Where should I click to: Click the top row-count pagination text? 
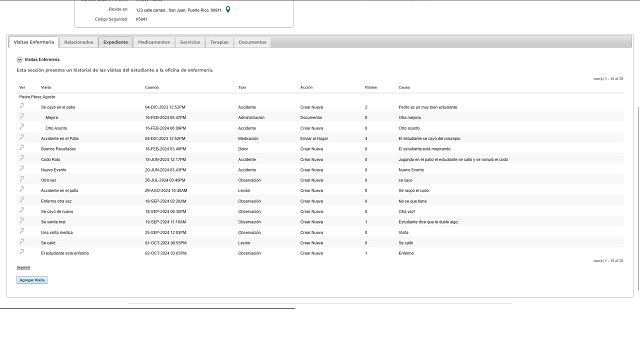tap(608, 79)
